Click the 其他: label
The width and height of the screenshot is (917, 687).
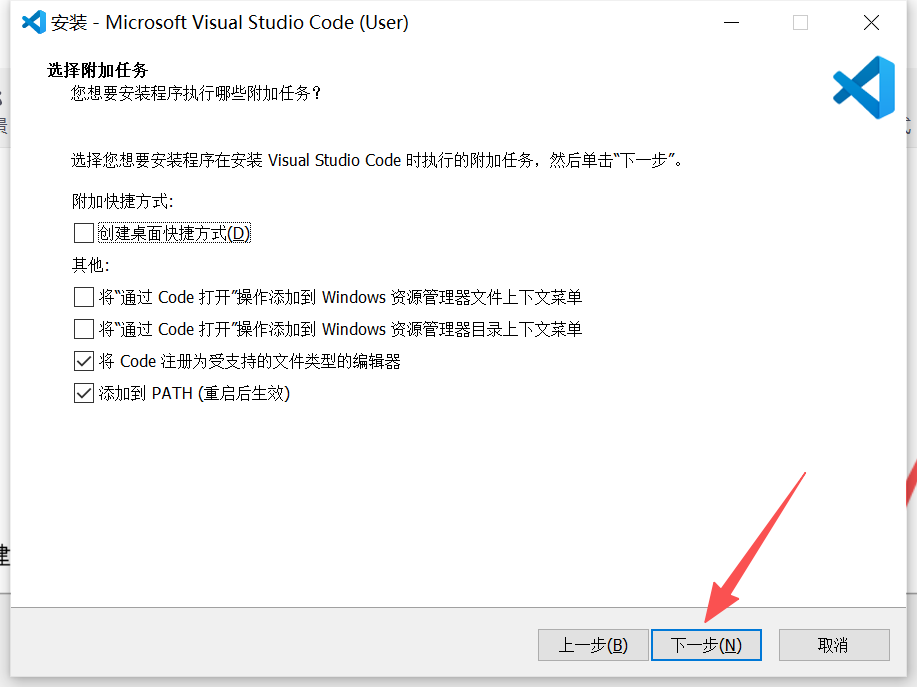click(x=91, y=265)
